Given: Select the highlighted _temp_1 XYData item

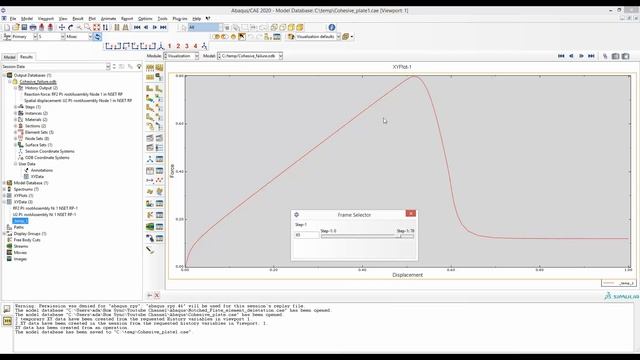Looking at the screenshot, I should [20, 221].
